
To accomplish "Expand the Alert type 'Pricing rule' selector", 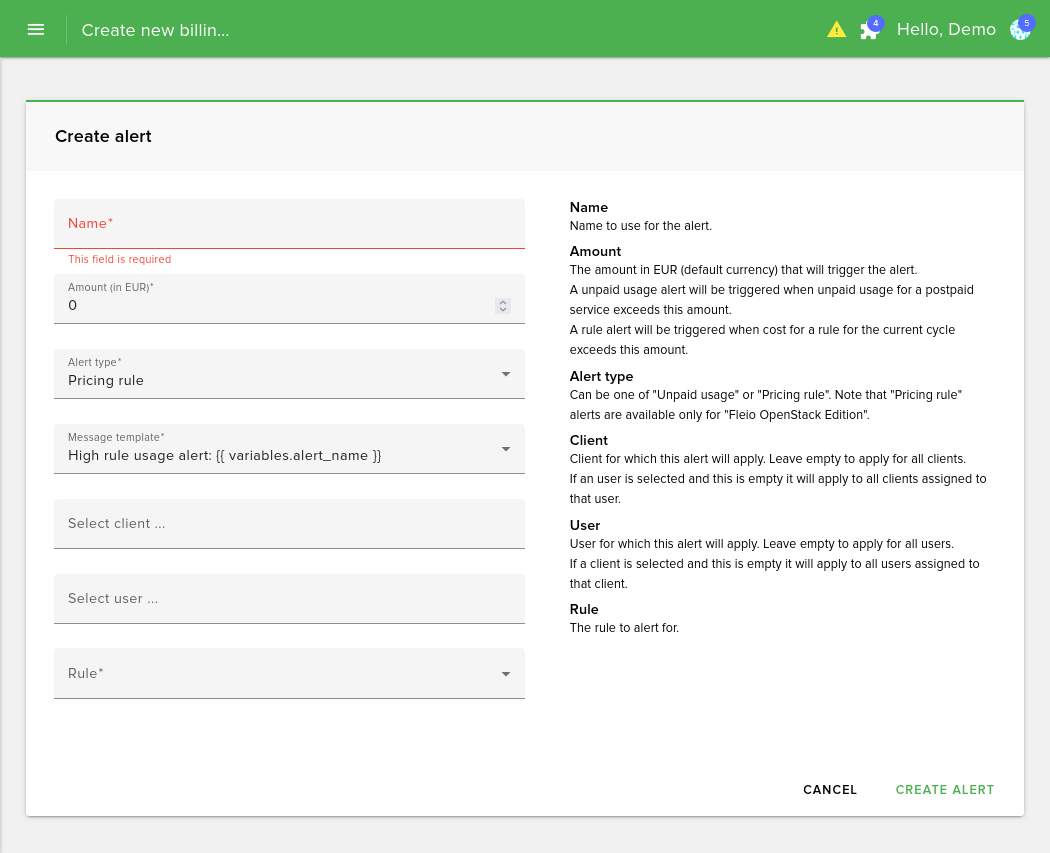I will tap(280, 380).
